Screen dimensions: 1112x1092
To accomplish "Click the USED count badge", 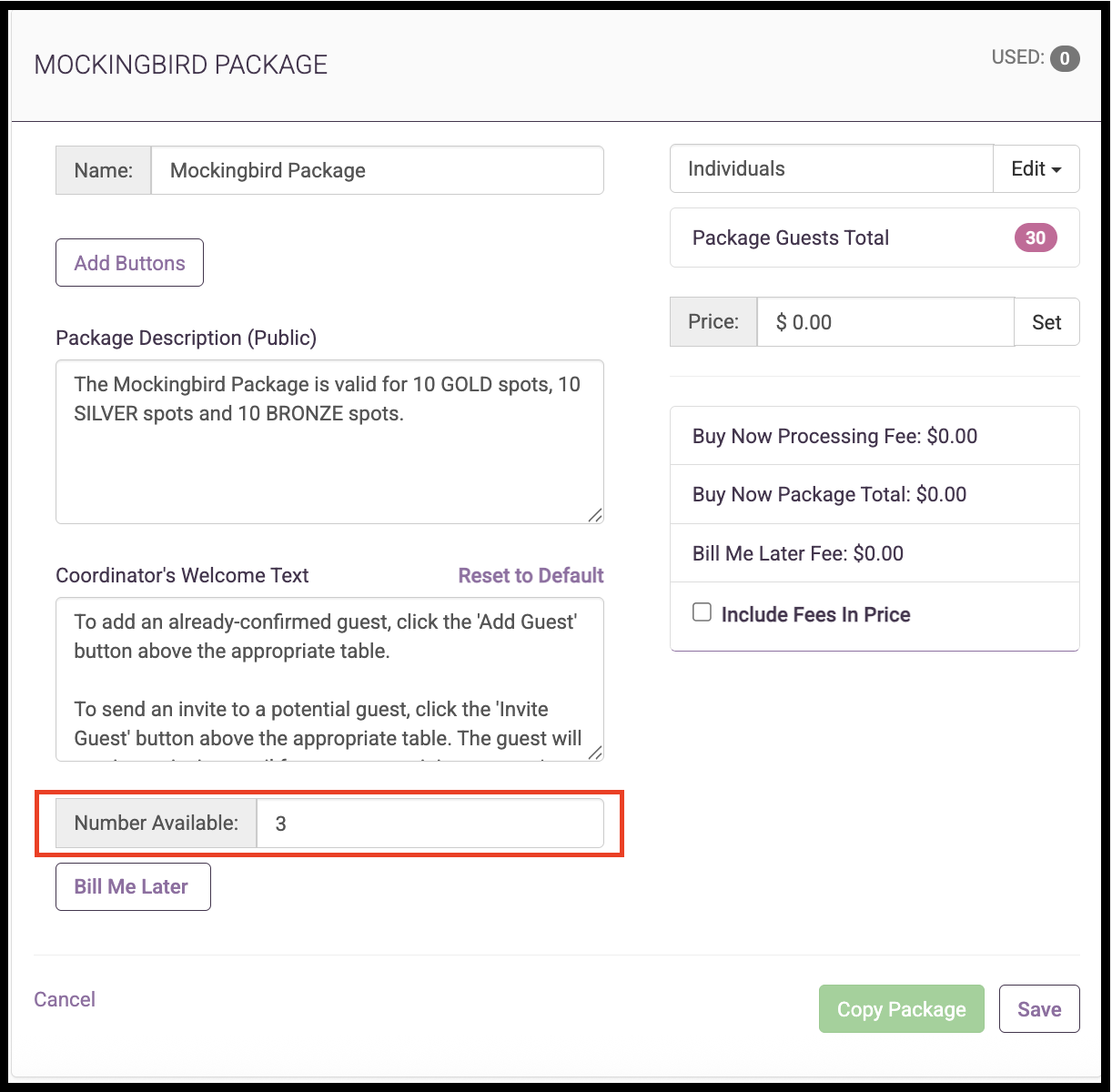I will coord(1065,58).
